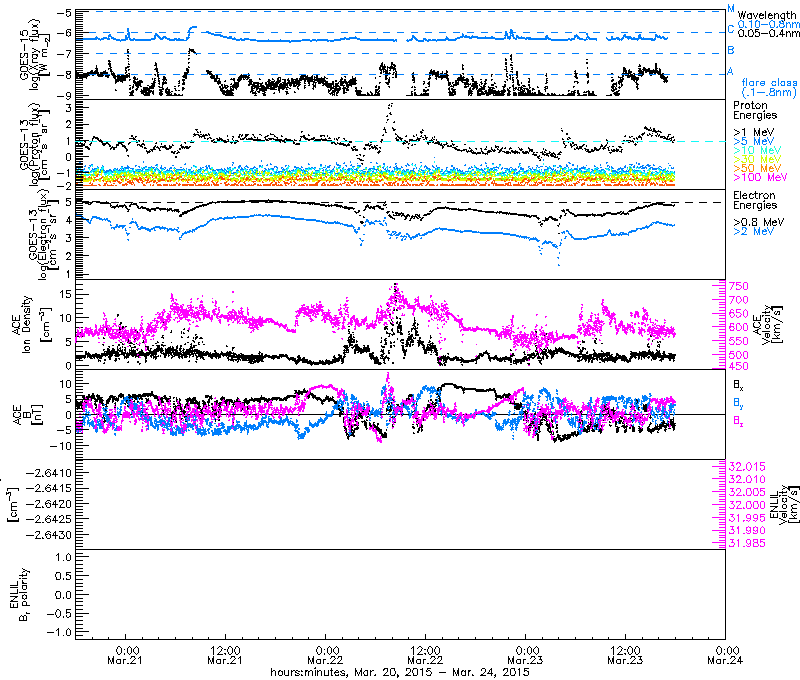800x680 pixels.
Task: Click the -2.6410 tick on ENLIL density axis
Action: point(48,473)
